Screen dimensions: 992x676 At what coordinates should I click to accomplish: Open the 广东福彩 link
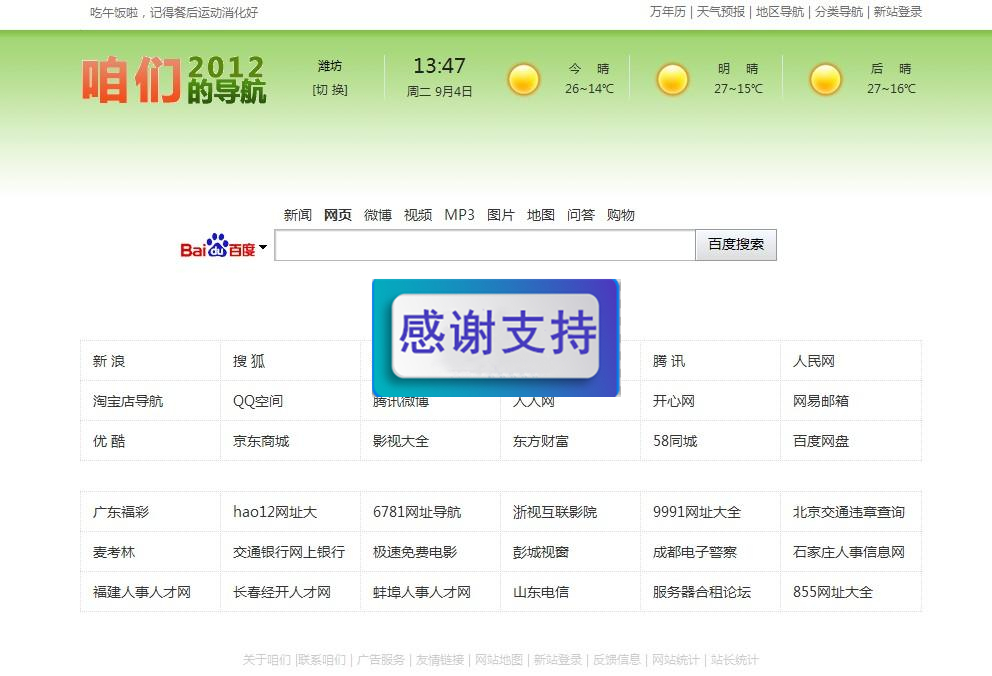121,512
